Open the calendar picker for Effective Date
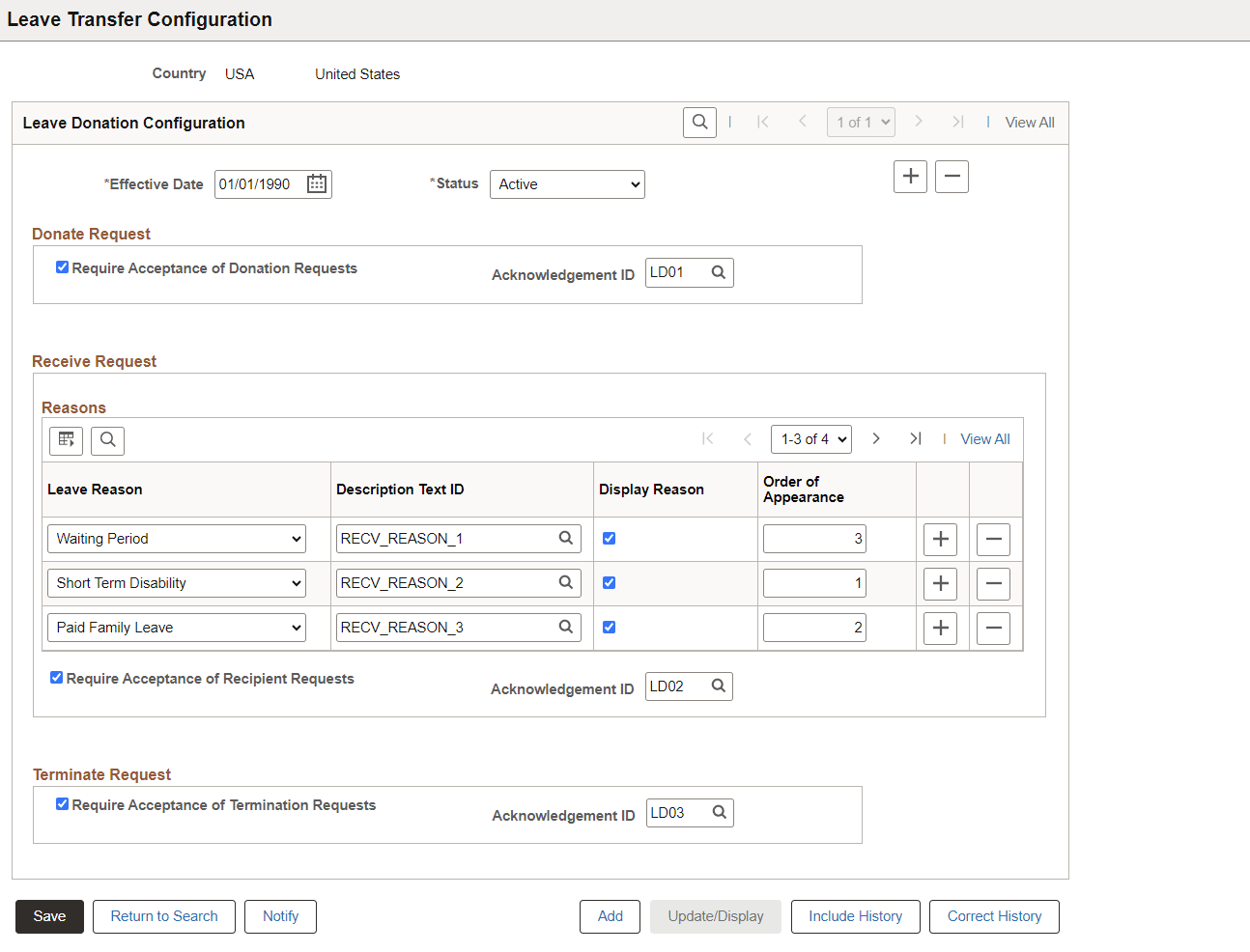Viewport: 1250px width, 952px height. 316,183
